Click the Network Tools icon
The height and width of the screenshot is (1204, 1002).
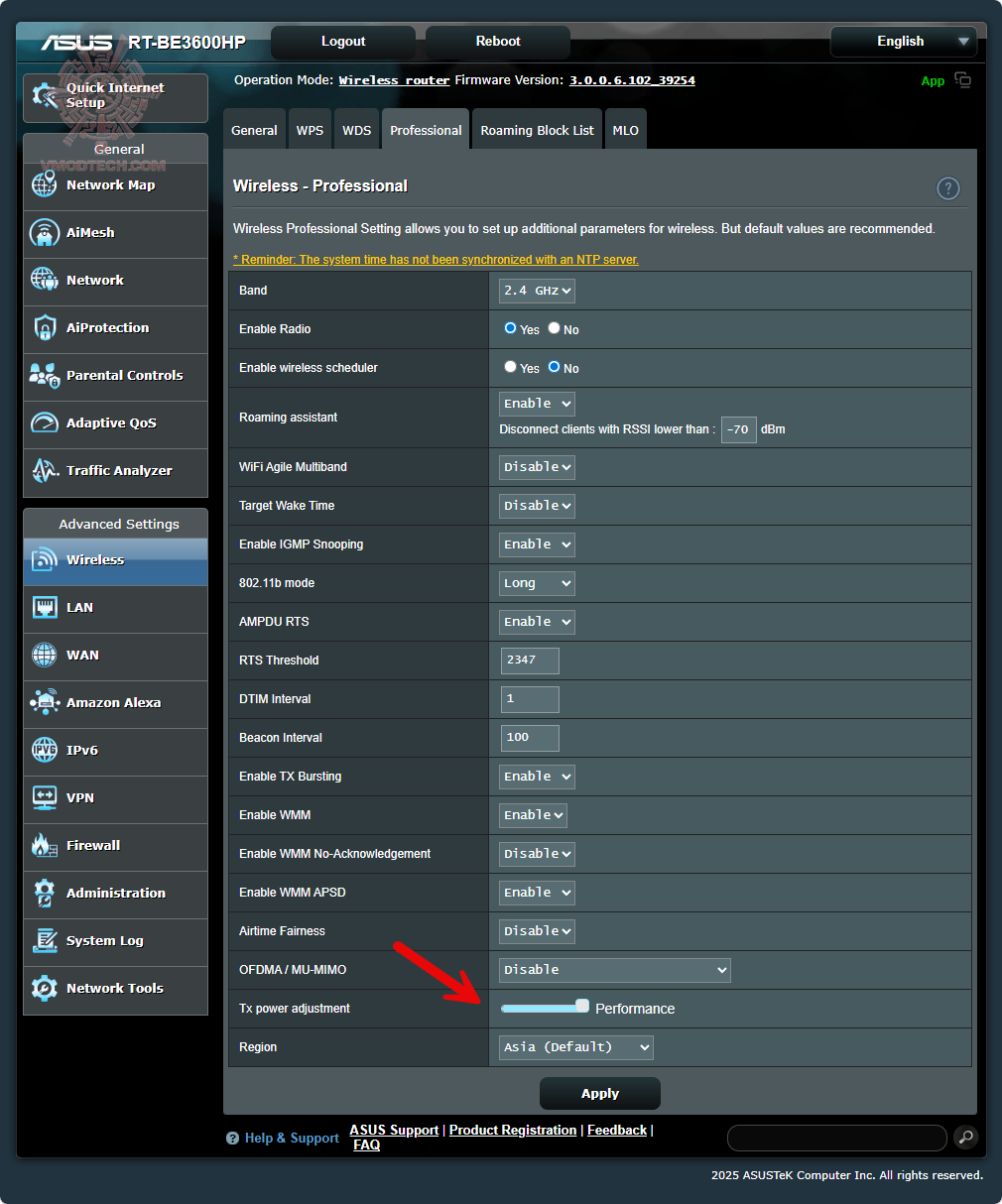pos(45,988)
